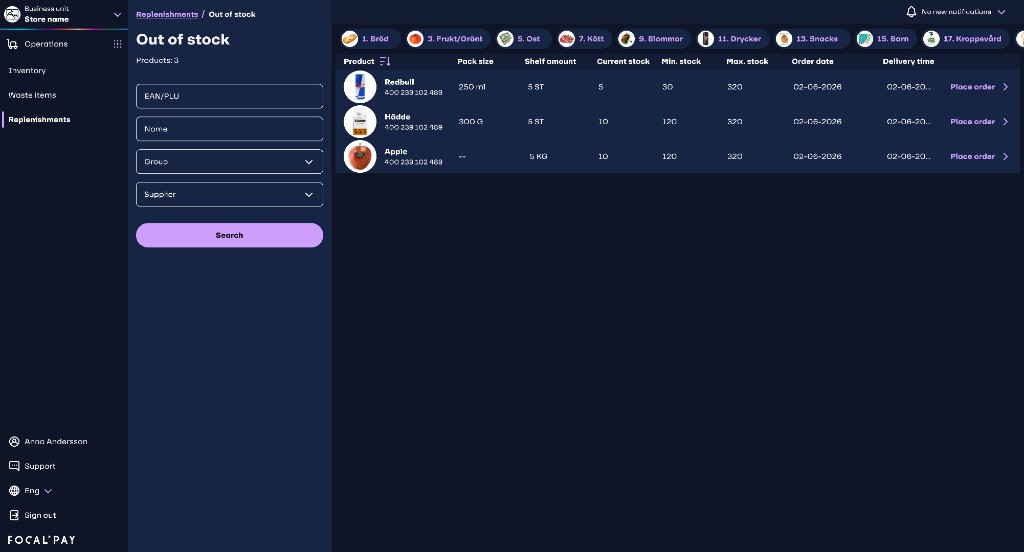The height and width of the screenshot is (552, 1024).
Task: Click the FocalPay logo
Action: [x=41, y=540]
